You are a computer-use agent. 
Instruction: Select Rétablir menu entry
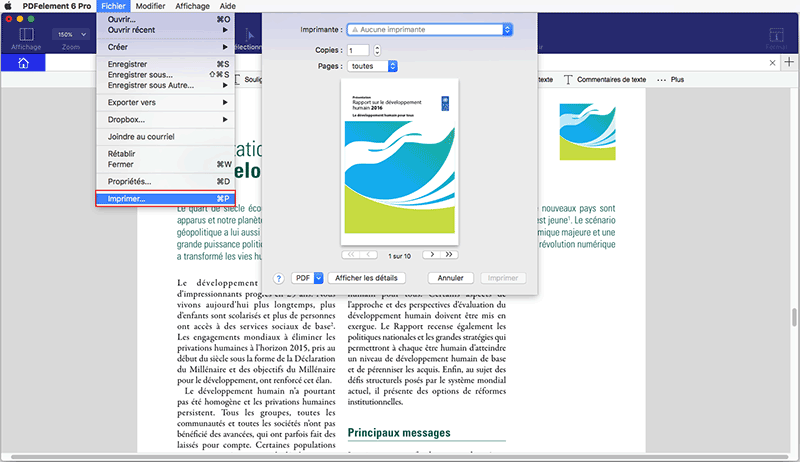[x=165, y=154]
